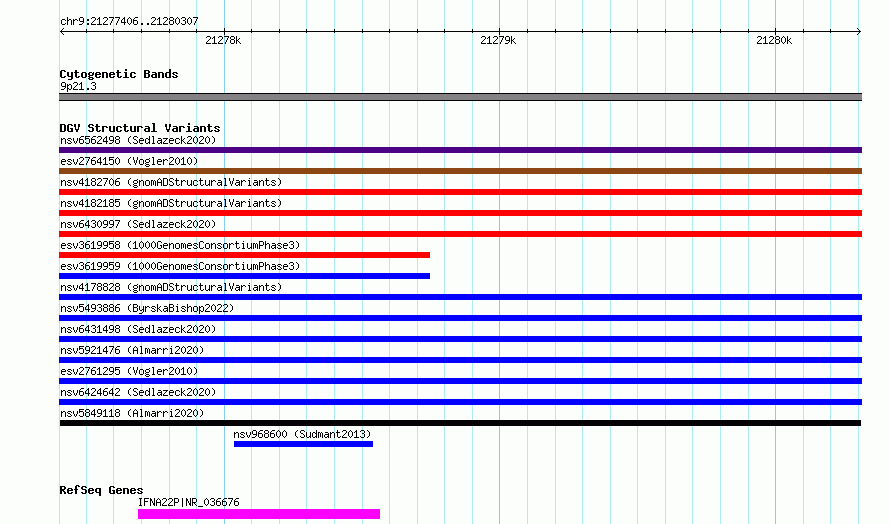Click the DGV Structural Variants track title
Screen dimensions: 890x524
pyautogui.click(x=140, y=128)
